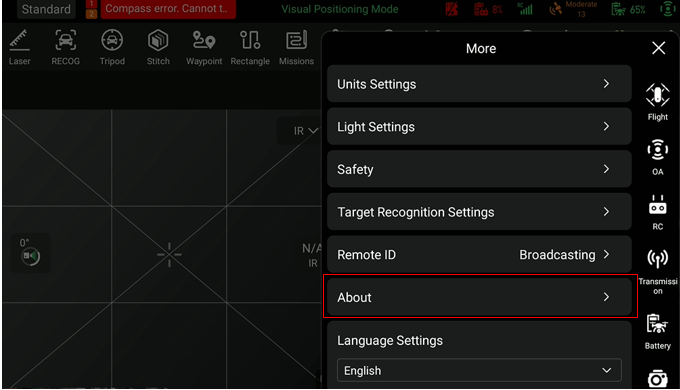Open OA obstacle avoidance settings
680x390 pixels.
coord(657,157)
